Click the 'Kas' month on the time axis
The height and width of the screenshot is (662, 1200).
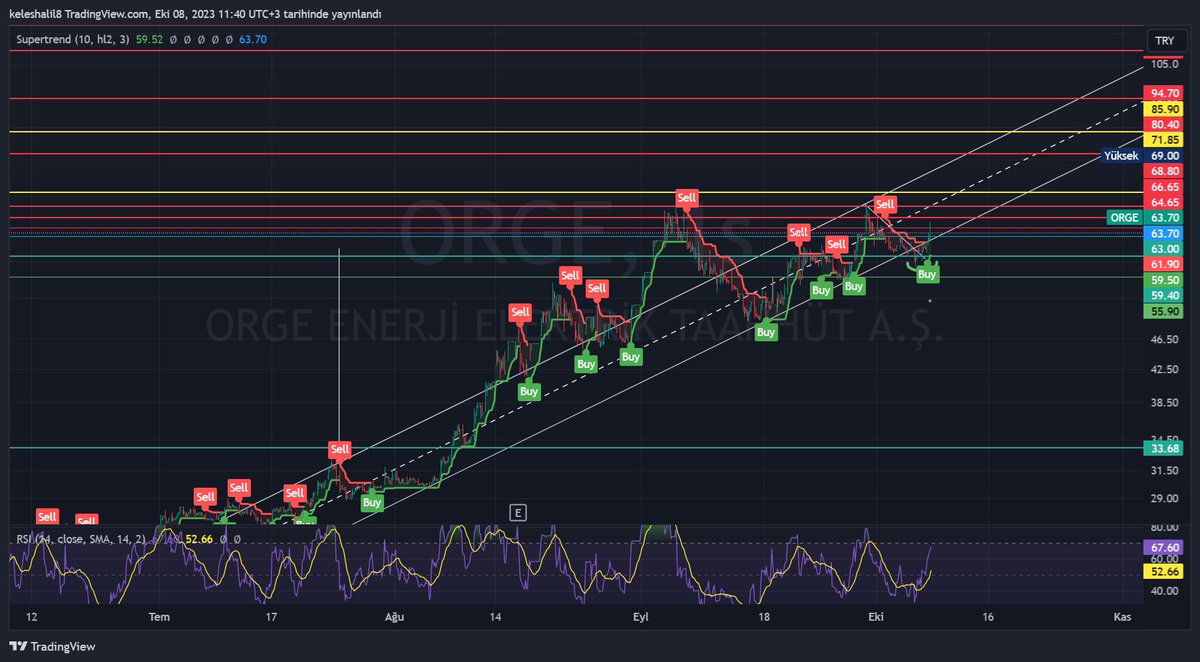[1123, 618]
